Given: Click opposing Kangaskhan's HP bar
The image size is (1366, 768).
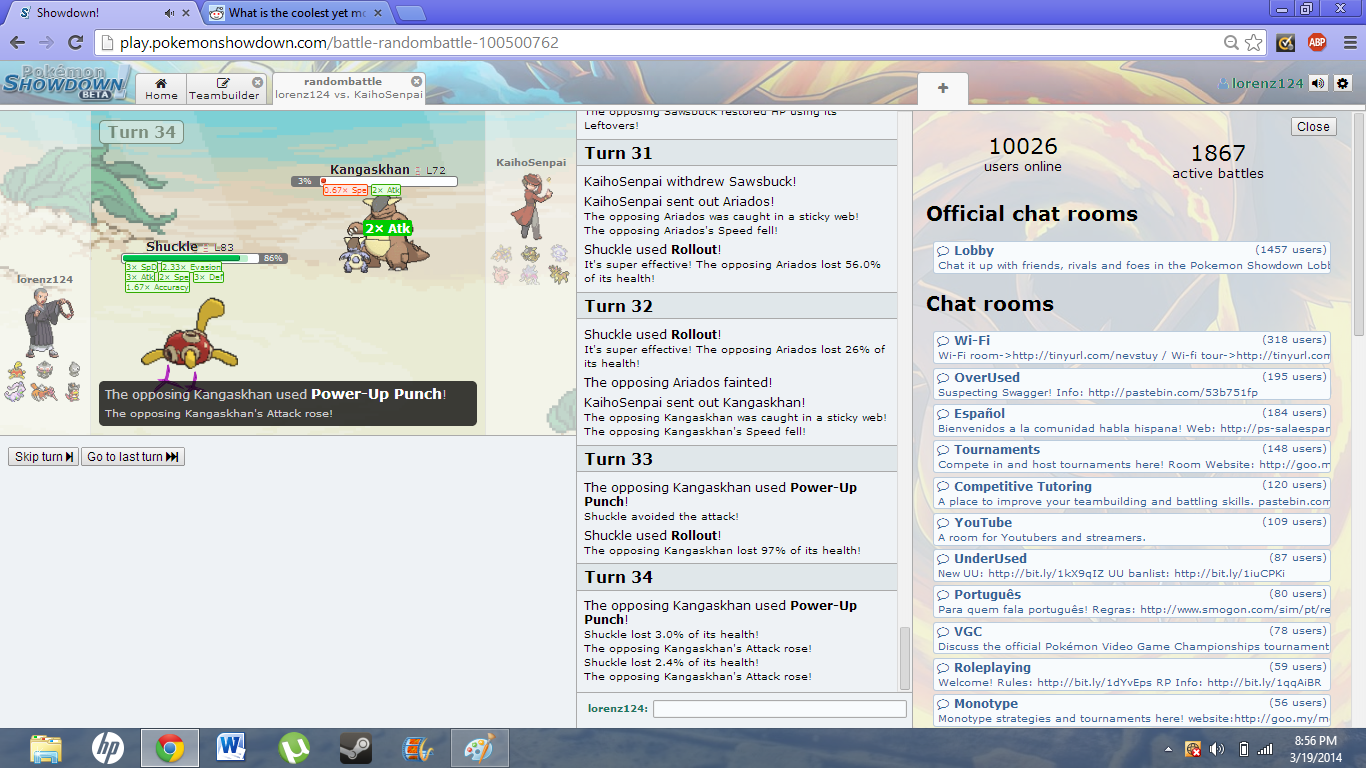Looking at the screenshot, I should pyautogui.click(x=374, y=181).
